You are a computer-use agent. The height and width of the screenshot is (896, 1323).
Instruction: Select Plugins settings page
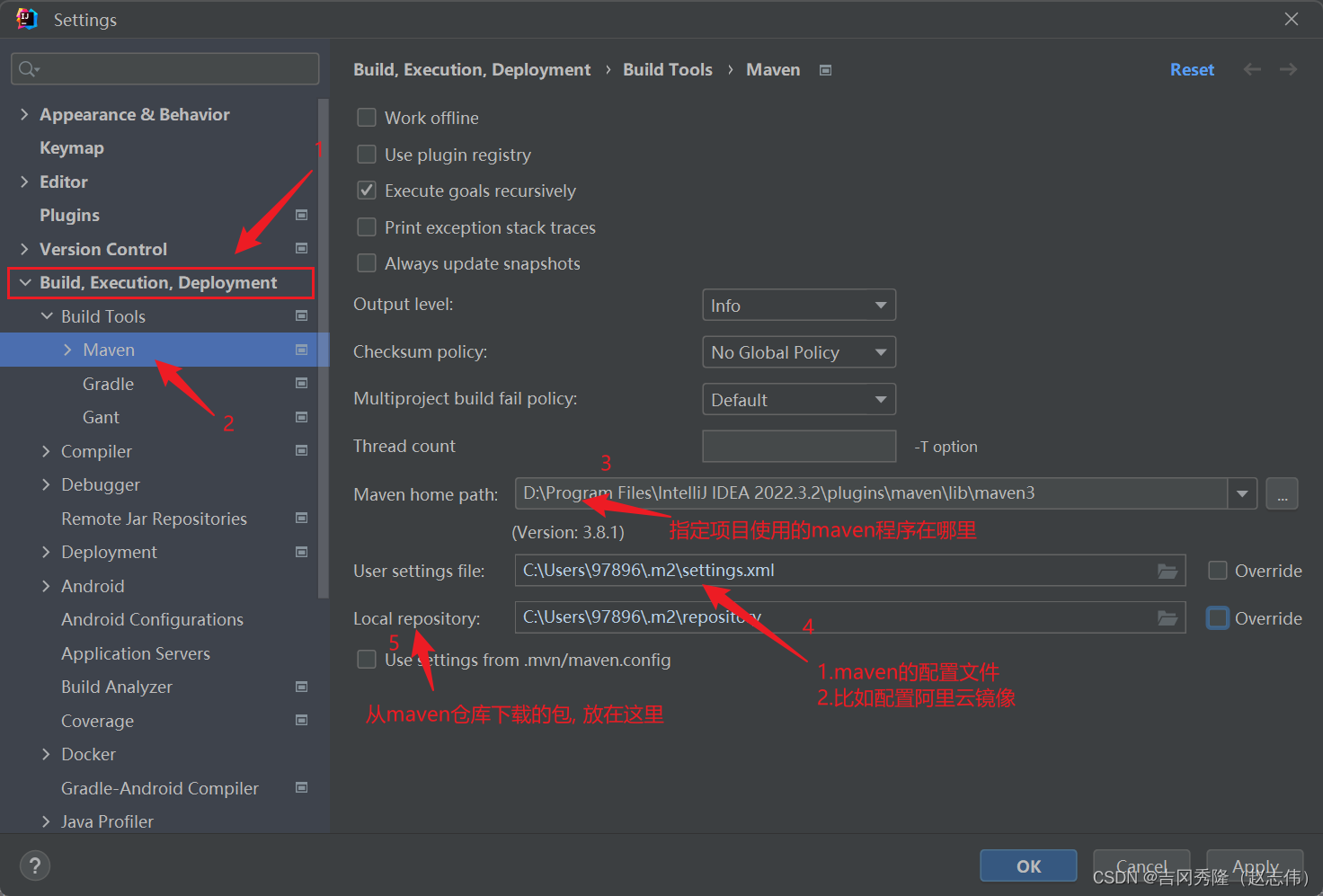click(x=69, y=216)
